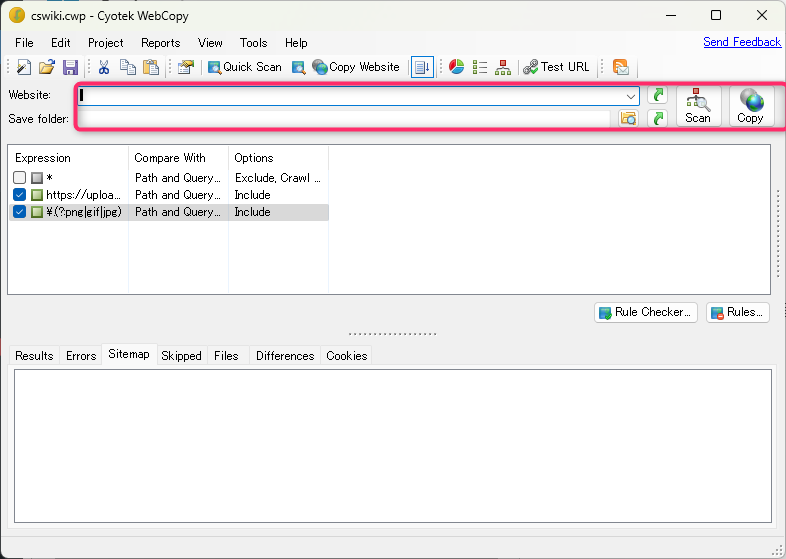Save the project with the floppy disk icon
The width and height of the screenshot is (786, 559).
pos(70,67)
